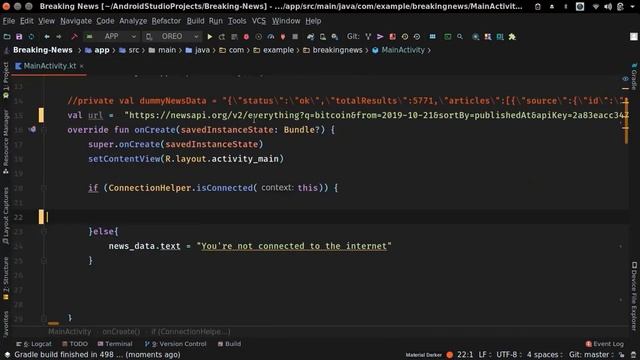
Task: Build the project with the hammer icon
Action: tap(74, 37)
